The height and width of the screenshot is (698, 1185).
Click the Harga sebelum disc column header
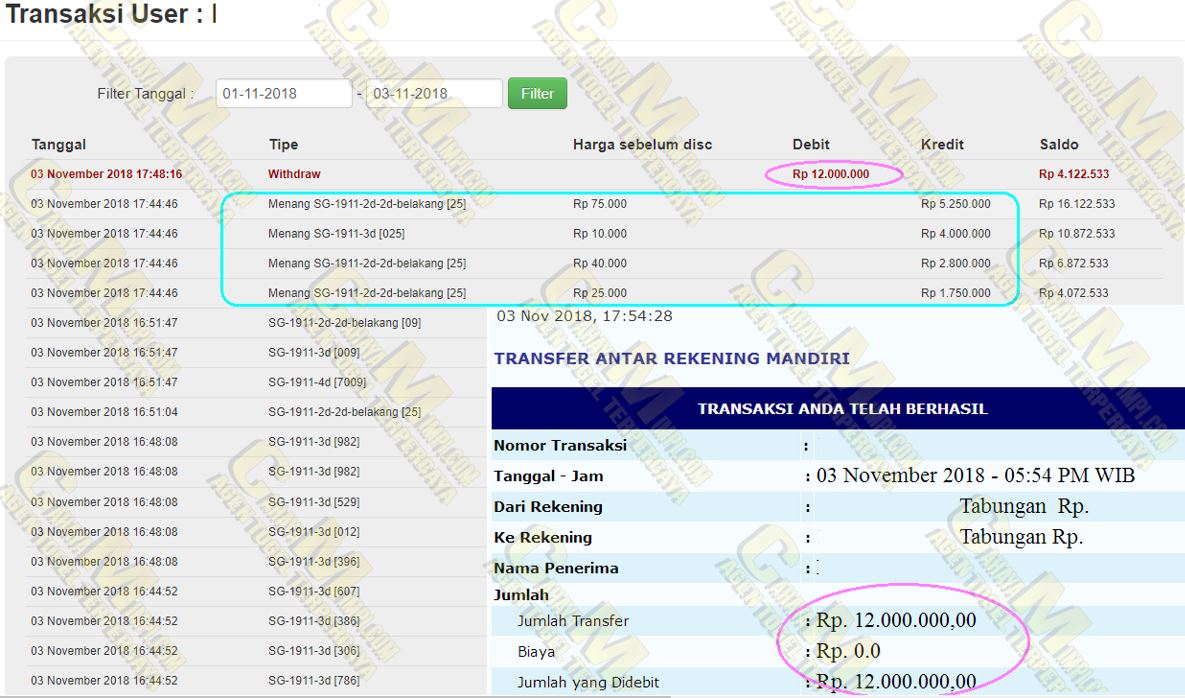pos(642,144)
